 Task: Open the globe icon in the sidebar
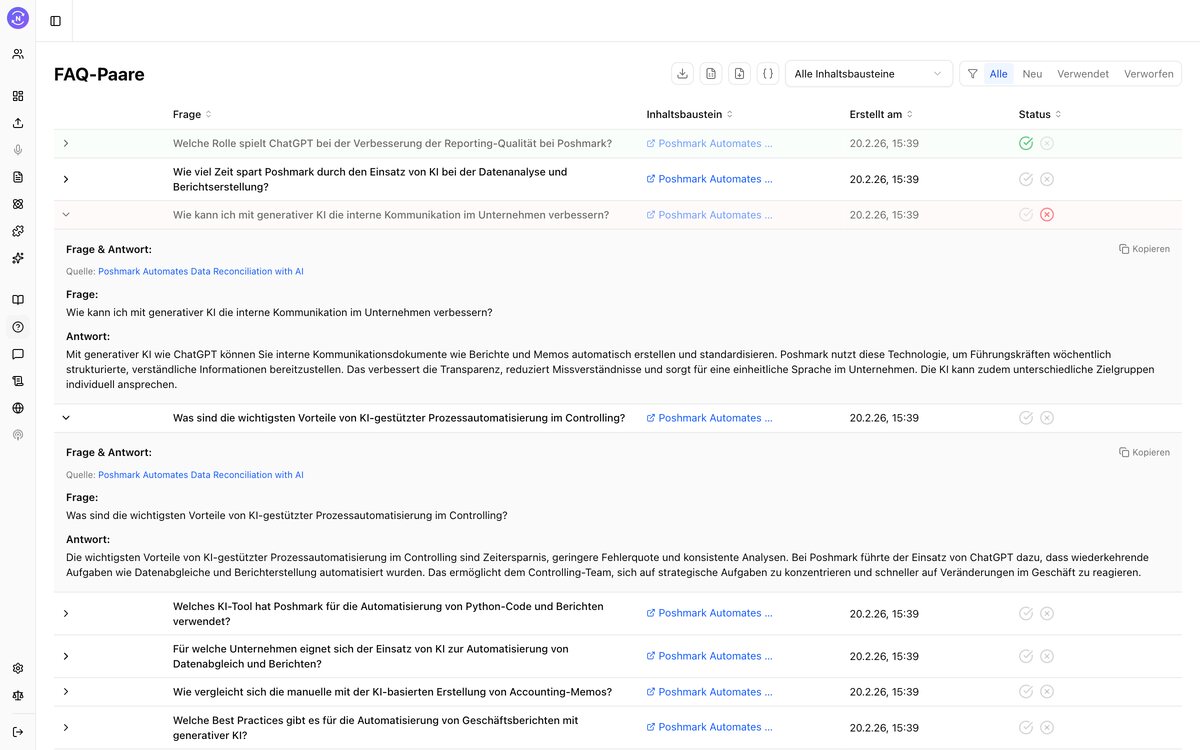(x=18, y=408)
